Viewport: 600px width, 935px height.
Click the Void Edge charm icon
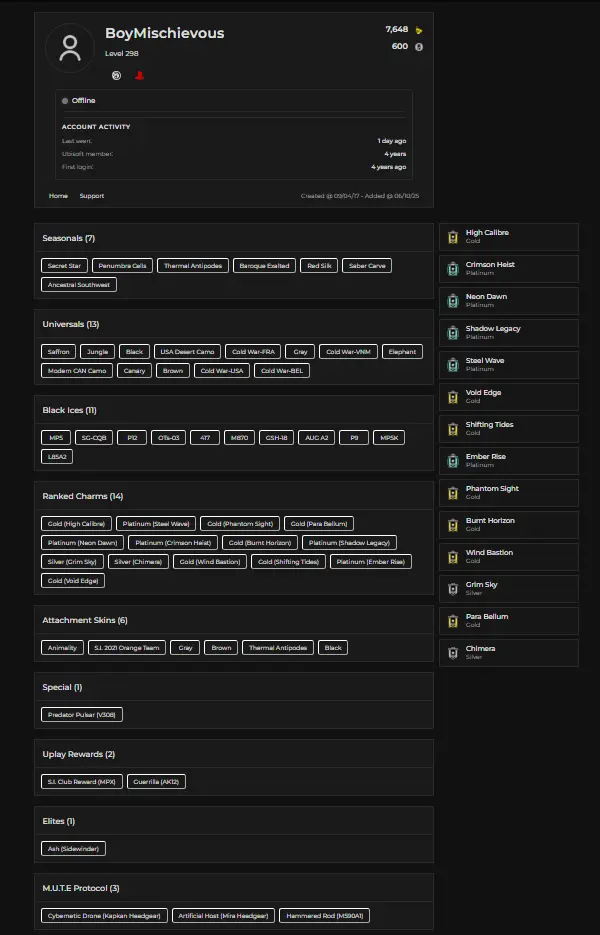(x=453, y=397)
